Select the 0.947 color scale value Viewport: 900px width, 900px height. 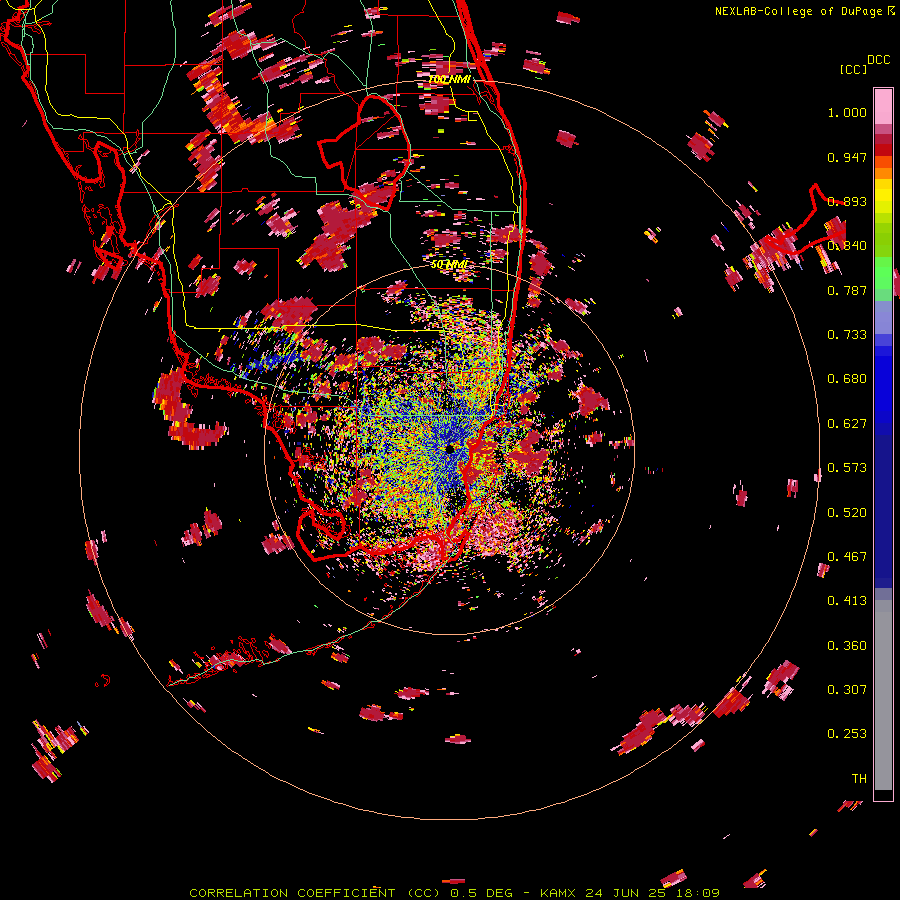pyautogui.click(x=847, y=157)
